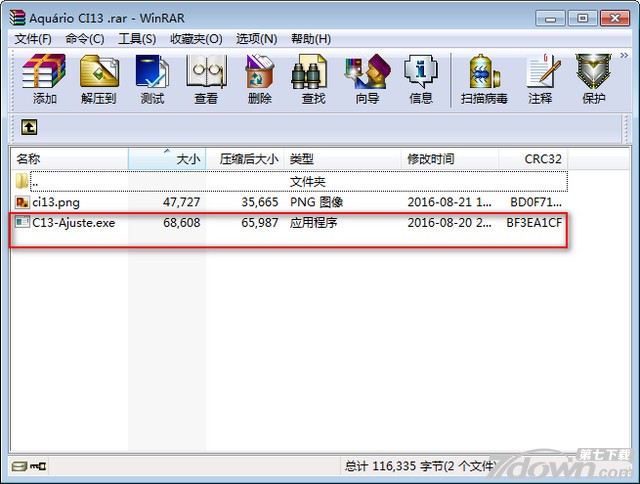
Task: Click the C13-Ajuste.exe application icon
Action: click(x=22, y=222)
